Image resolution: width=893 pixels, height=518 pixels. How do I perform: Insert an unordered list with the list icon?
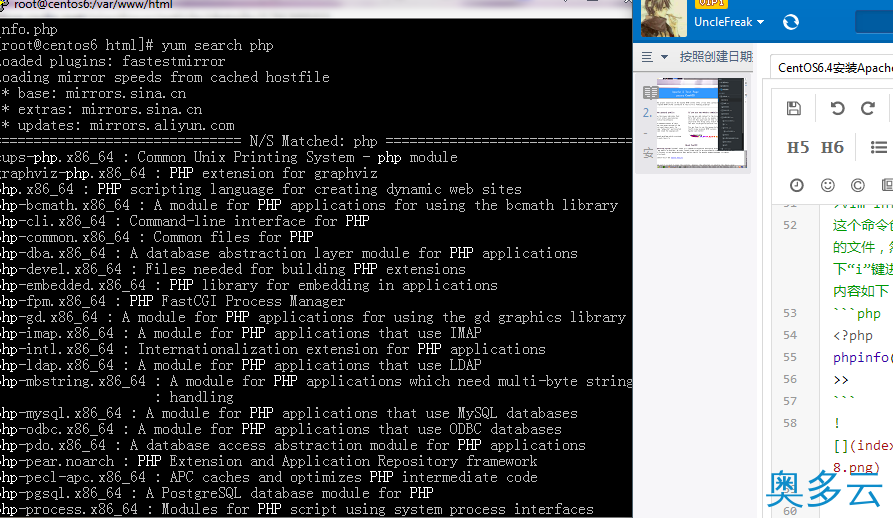pyautogui.click(x=879, y=147)
